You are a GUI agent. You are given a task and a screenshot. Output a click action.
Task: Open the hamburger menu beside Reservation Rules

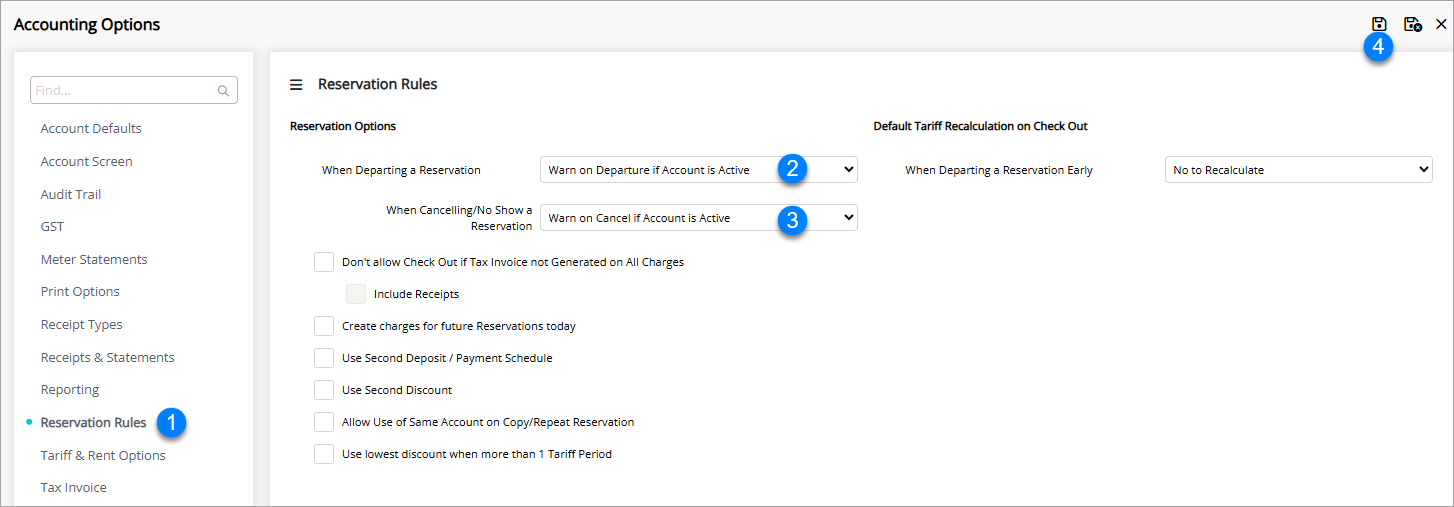coord(296,85)
